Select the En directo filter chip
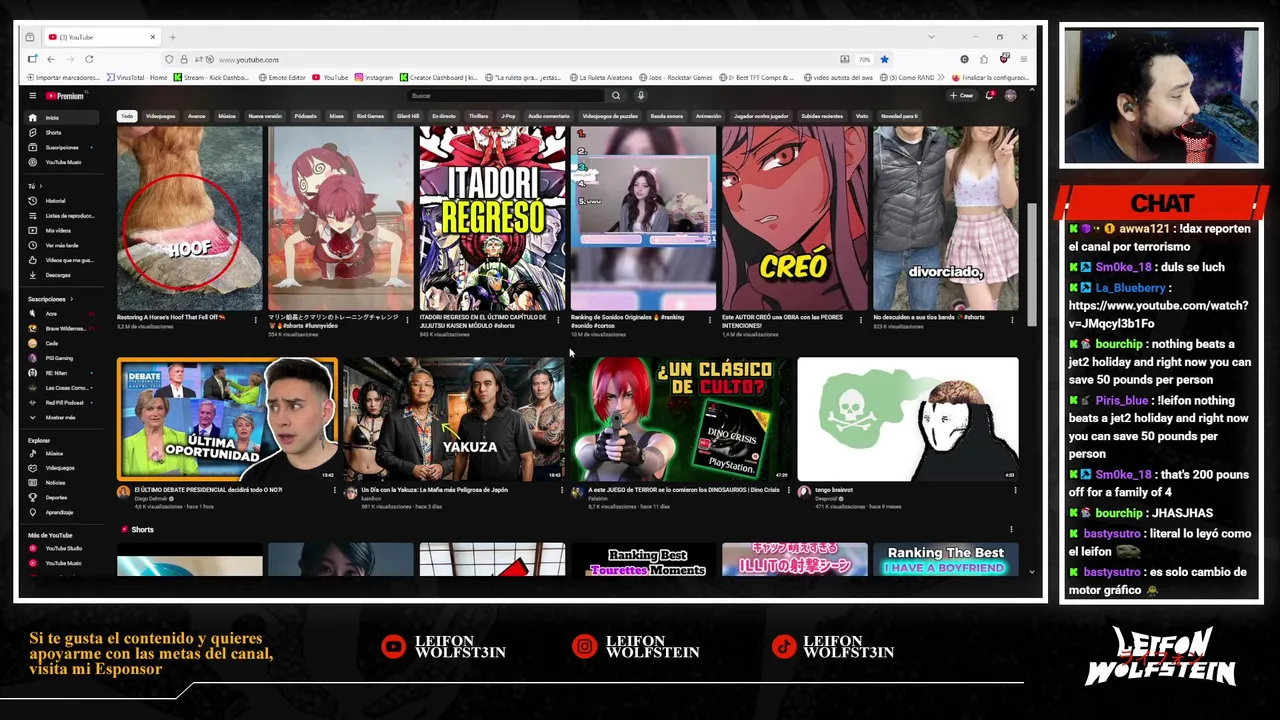Screen dimensions: 1280x720 point(444,116)
